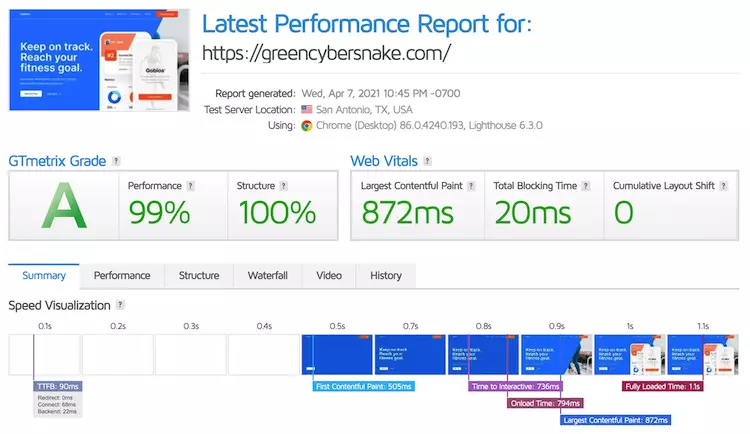Select the Video tab
The width and height of the screenshot is (750, 434).
(x=329, y=276)
